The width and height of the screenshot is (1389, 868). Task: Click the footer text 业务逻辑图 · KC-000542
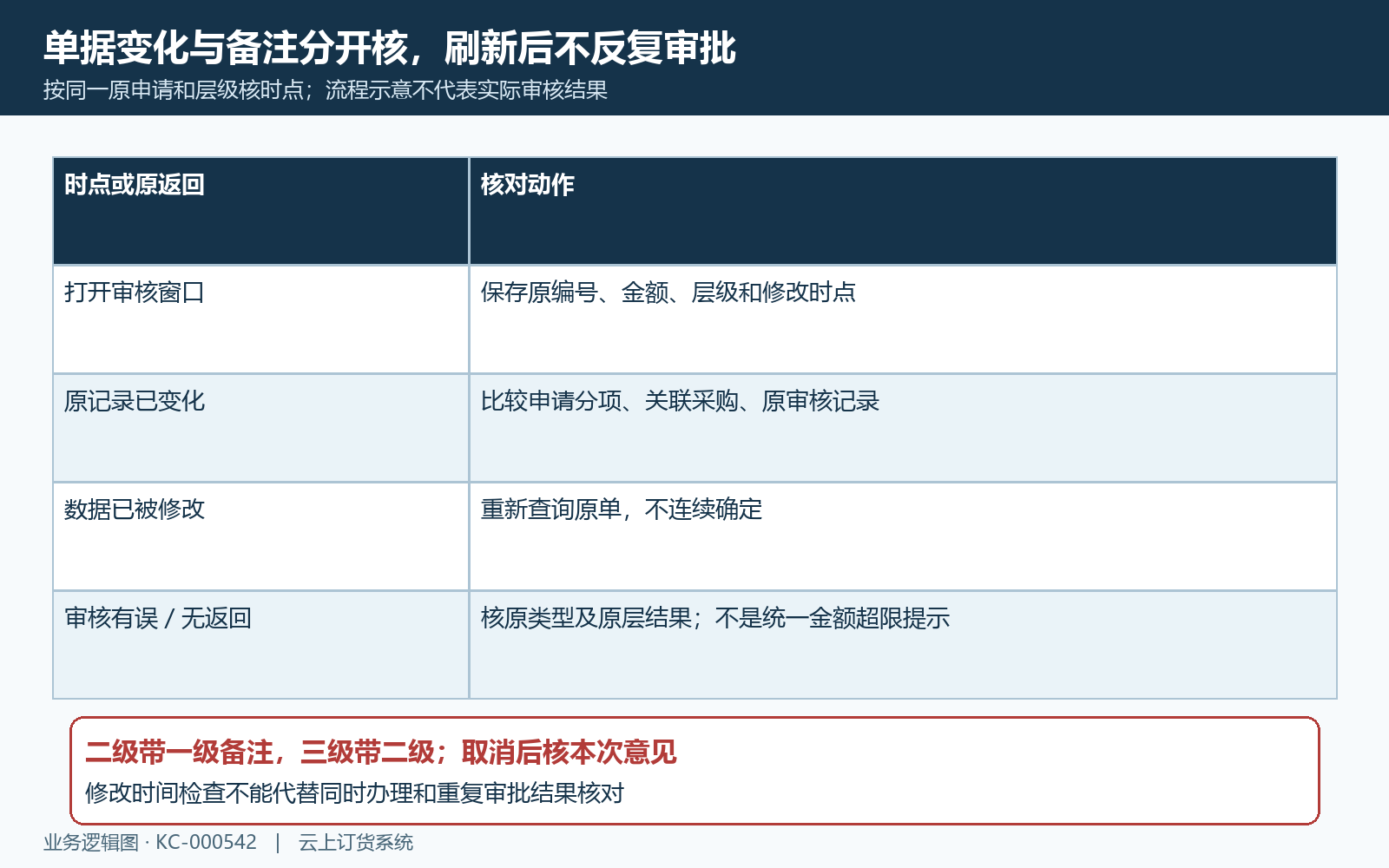click(150, 842)
